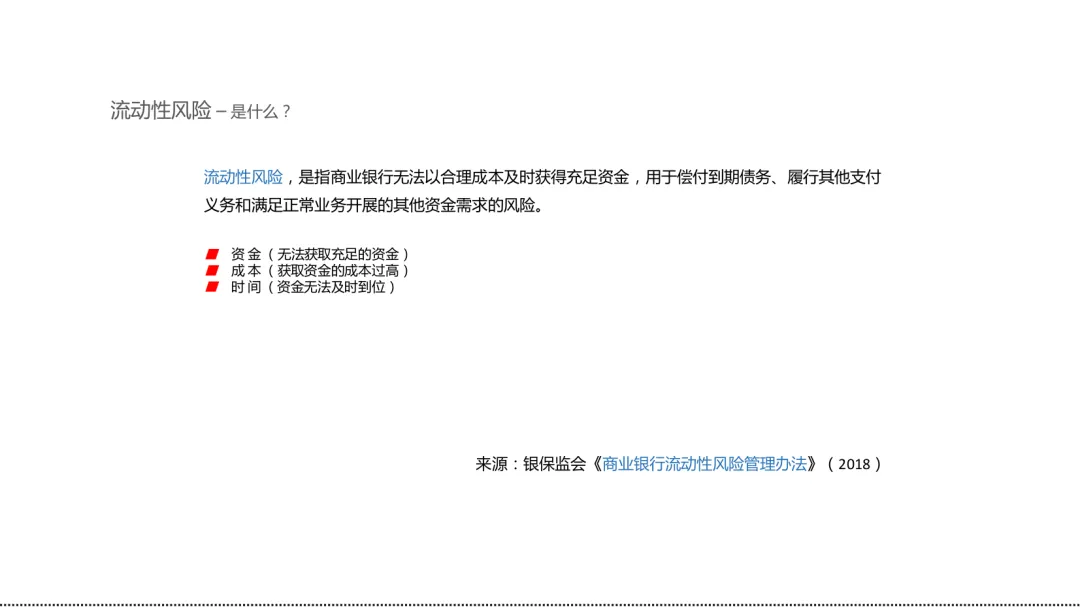Open the blue 流动性风险 link in the definition

[243, 177]
